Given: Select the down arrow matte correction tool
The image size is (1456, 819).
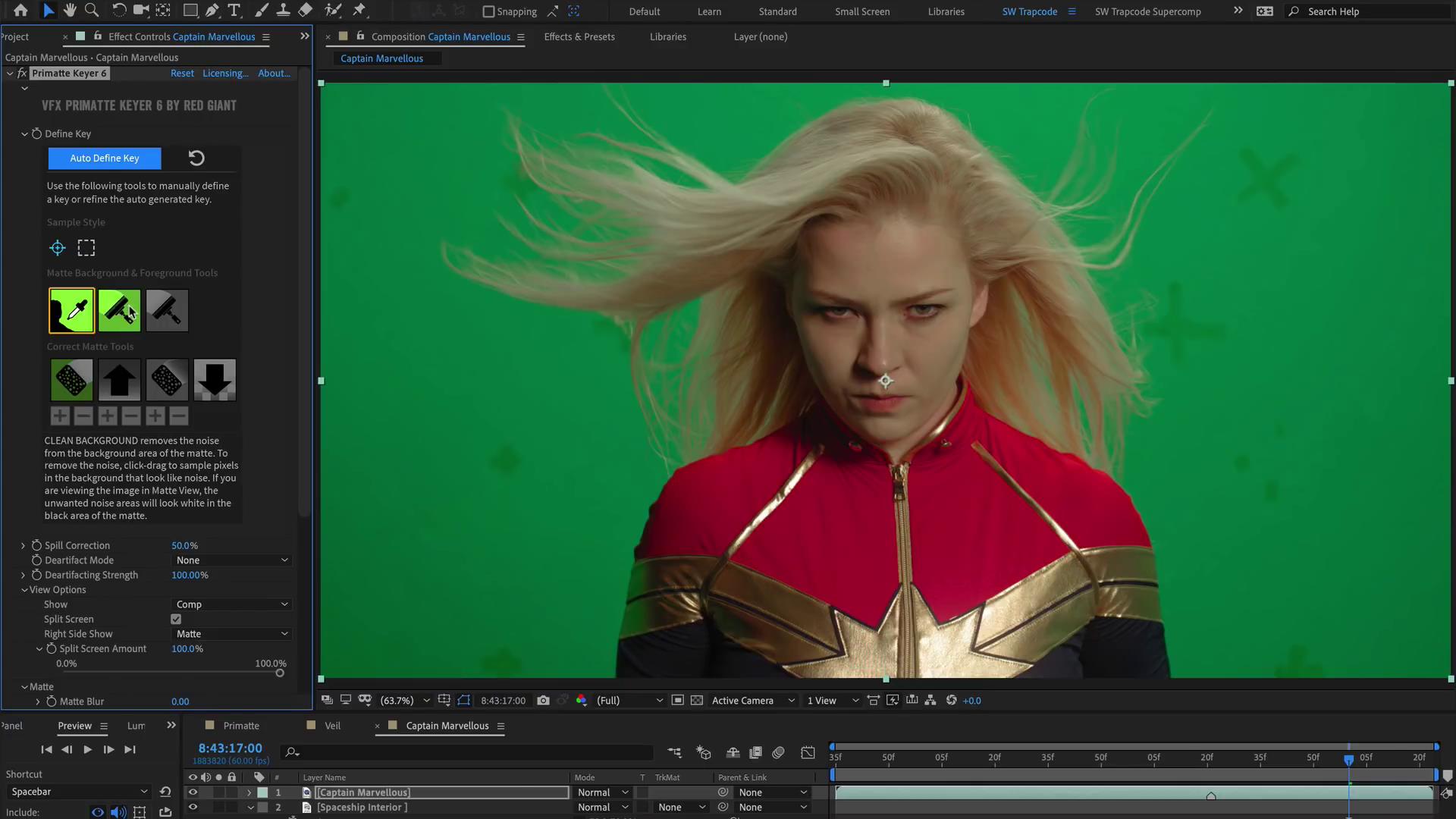Looking at the screenshot, I should point(215,380).
